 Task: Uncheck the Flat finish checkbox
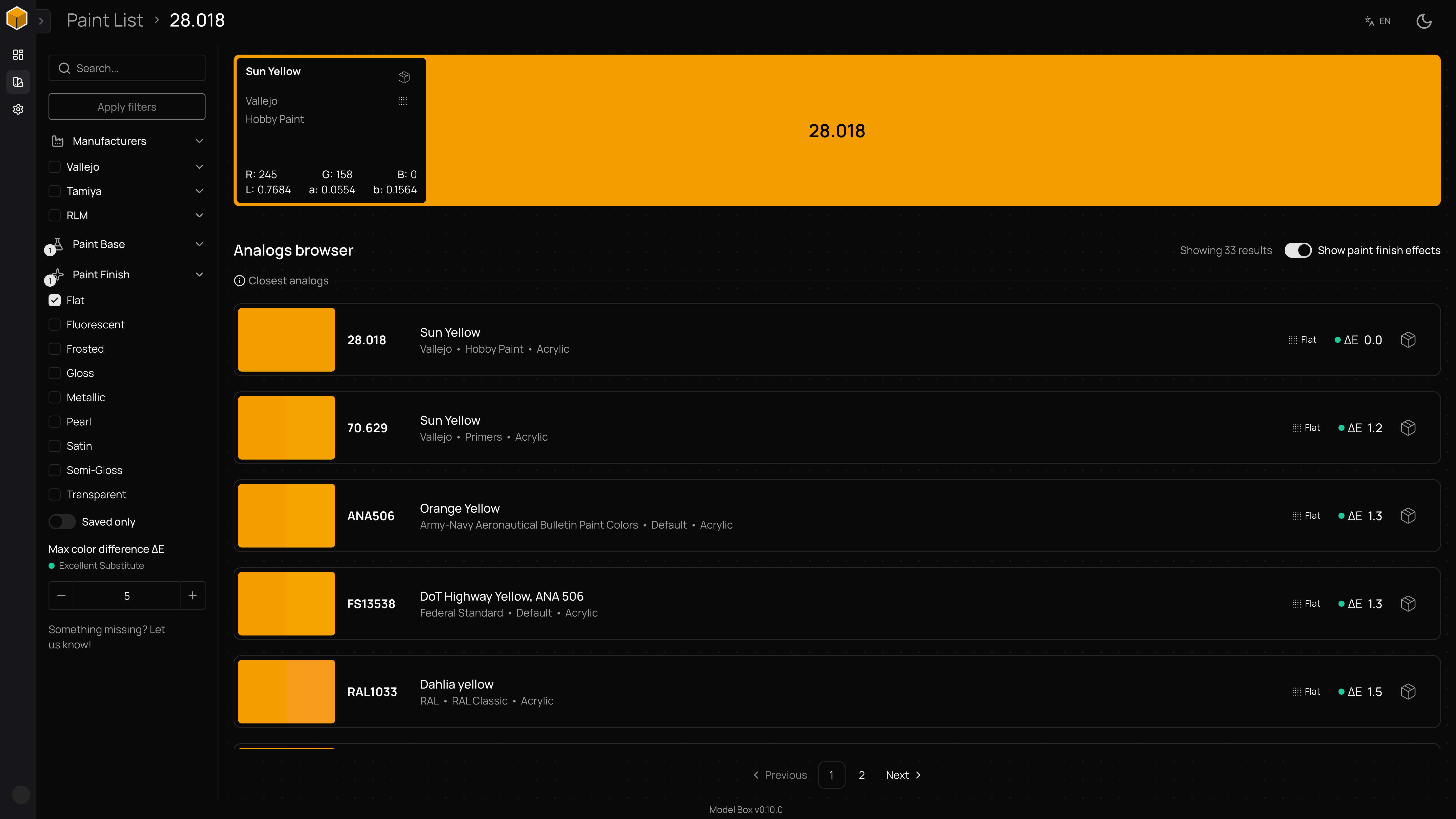[54, 300]
